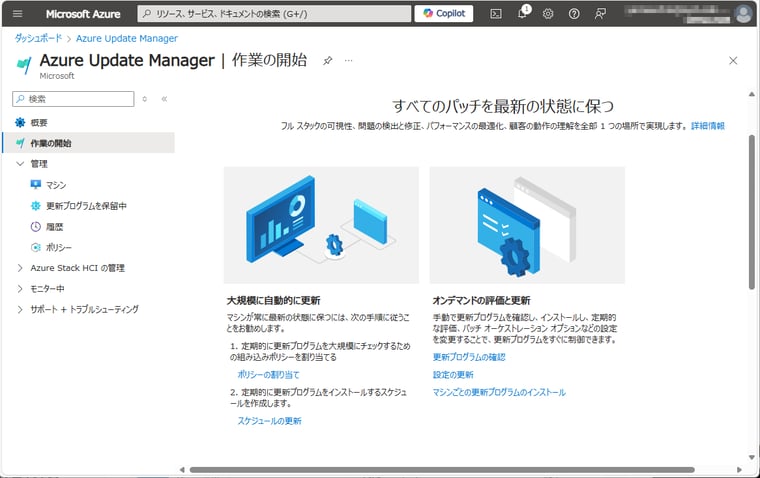Click マシンごとの更新プログラムのインストール link

point(499,392)
